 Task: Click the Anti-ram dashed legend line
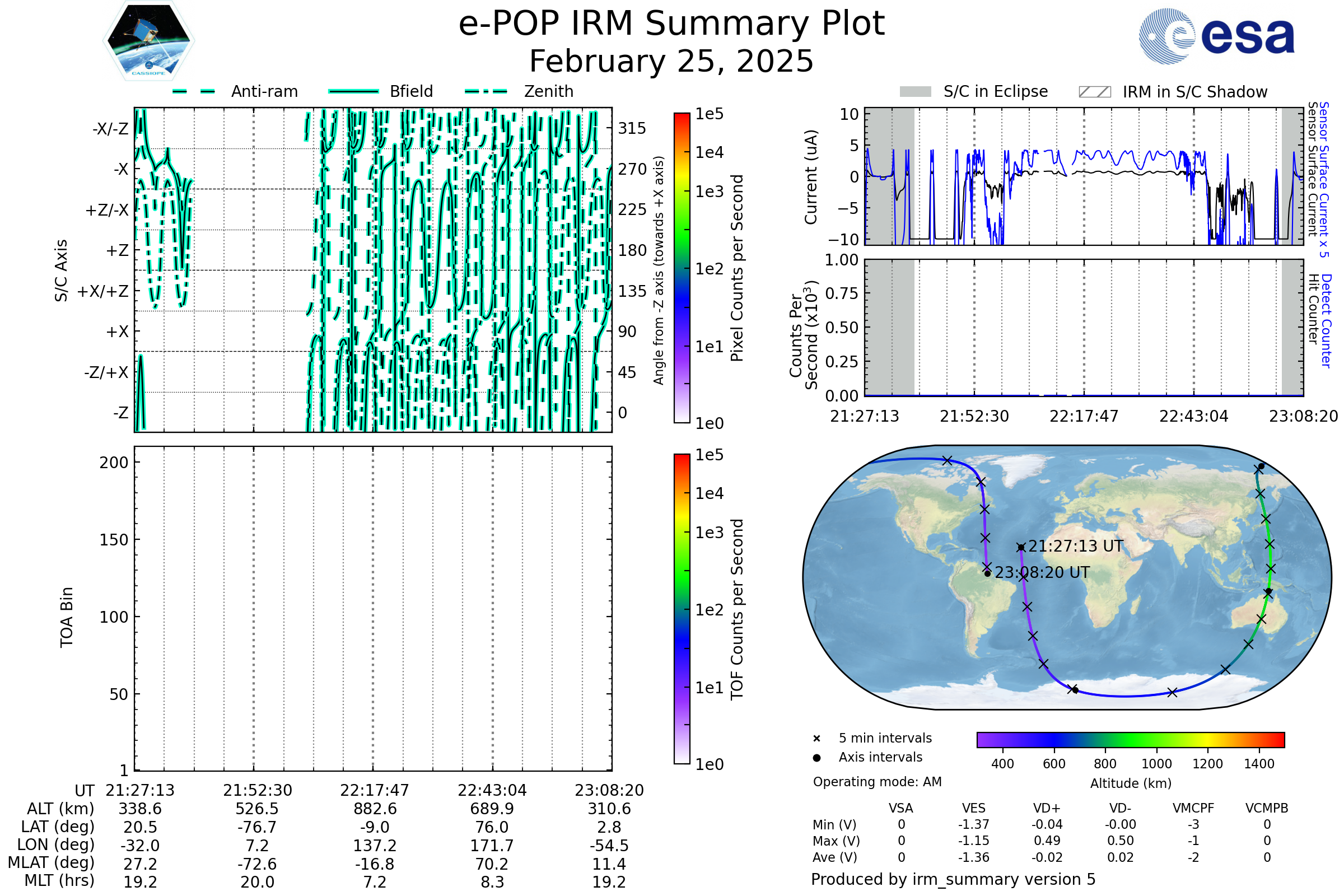coord(194,91)
